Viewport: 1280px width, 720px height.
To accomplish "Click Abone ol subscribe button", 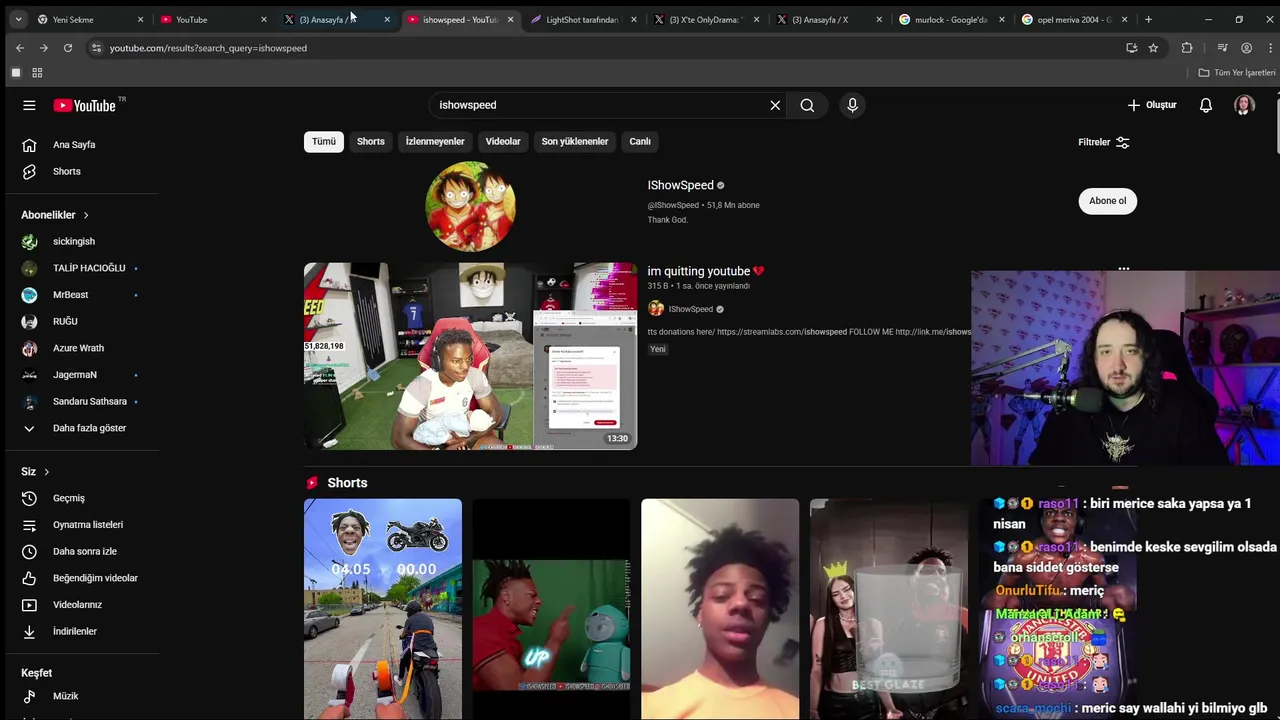I will 1107,201.
